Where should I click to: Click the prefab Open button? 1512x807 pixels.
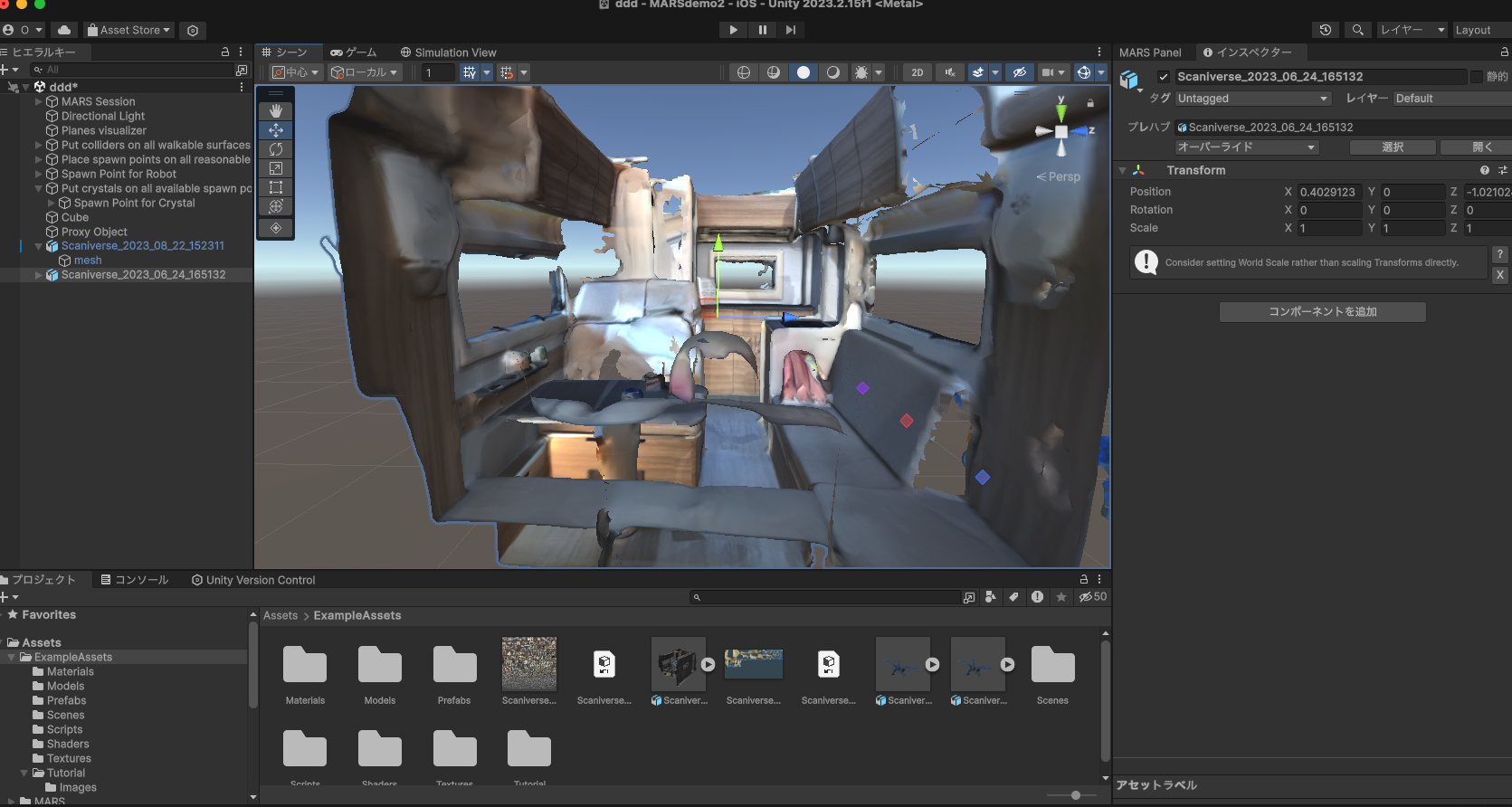click(1477, 147)
